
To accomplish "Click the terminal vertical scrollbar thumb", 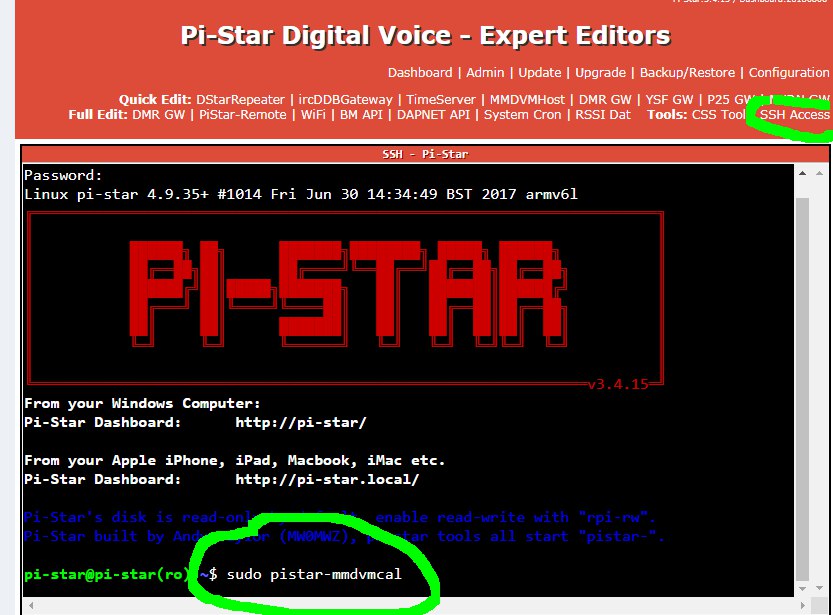I will [x=802, y=389].
